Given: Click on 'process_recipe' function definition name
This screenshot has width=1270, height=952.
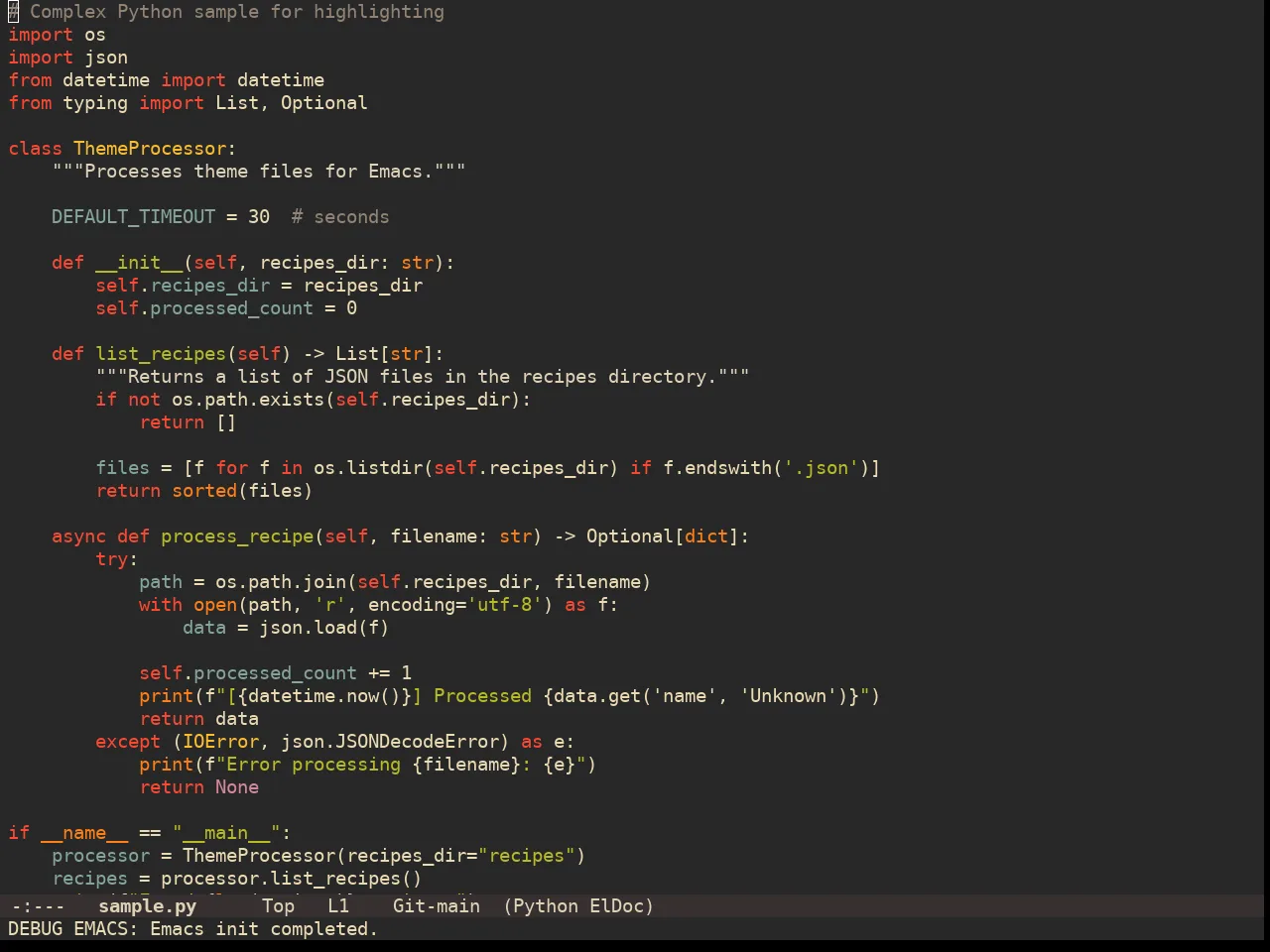Looking at the screenshot, I should (237, 535).
